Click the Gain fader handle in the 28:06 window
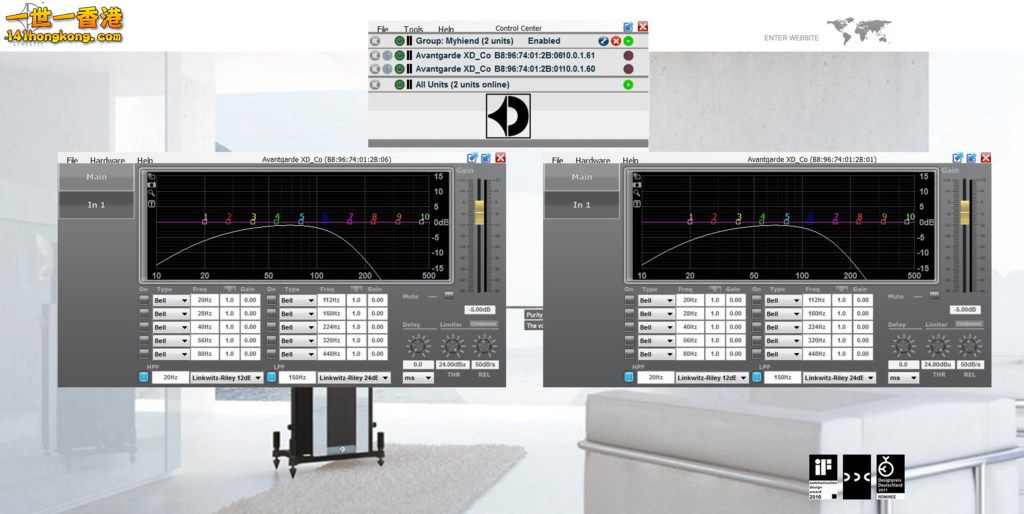 tap(479, 212)
